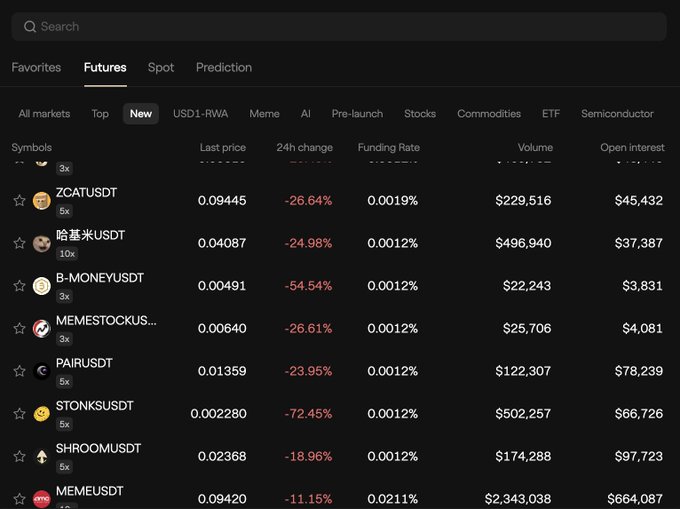Sort by Open interest column
The height and width of the screenshot is (509, 680).
[x=632, y=147]
